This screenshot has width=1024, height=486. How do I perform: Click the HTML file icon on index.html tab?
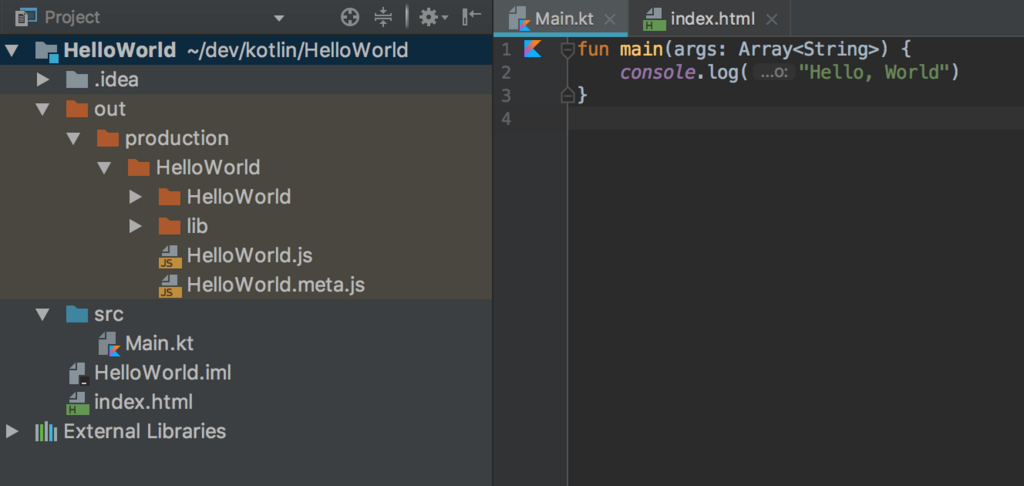pyautogui.click(x=654, y=20)
